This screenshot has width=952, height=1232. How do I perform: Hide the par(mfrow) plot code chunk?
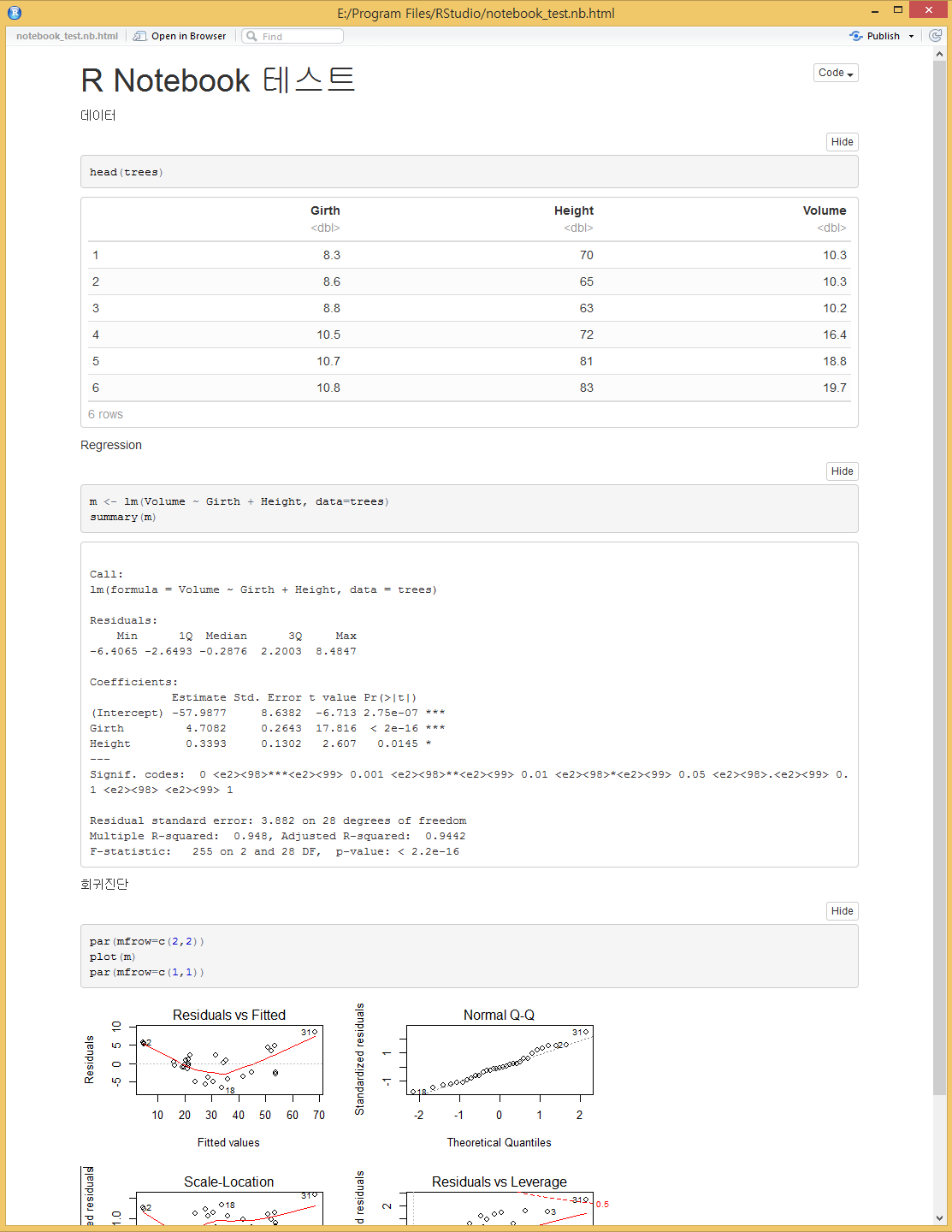click(x=842, y=911)
